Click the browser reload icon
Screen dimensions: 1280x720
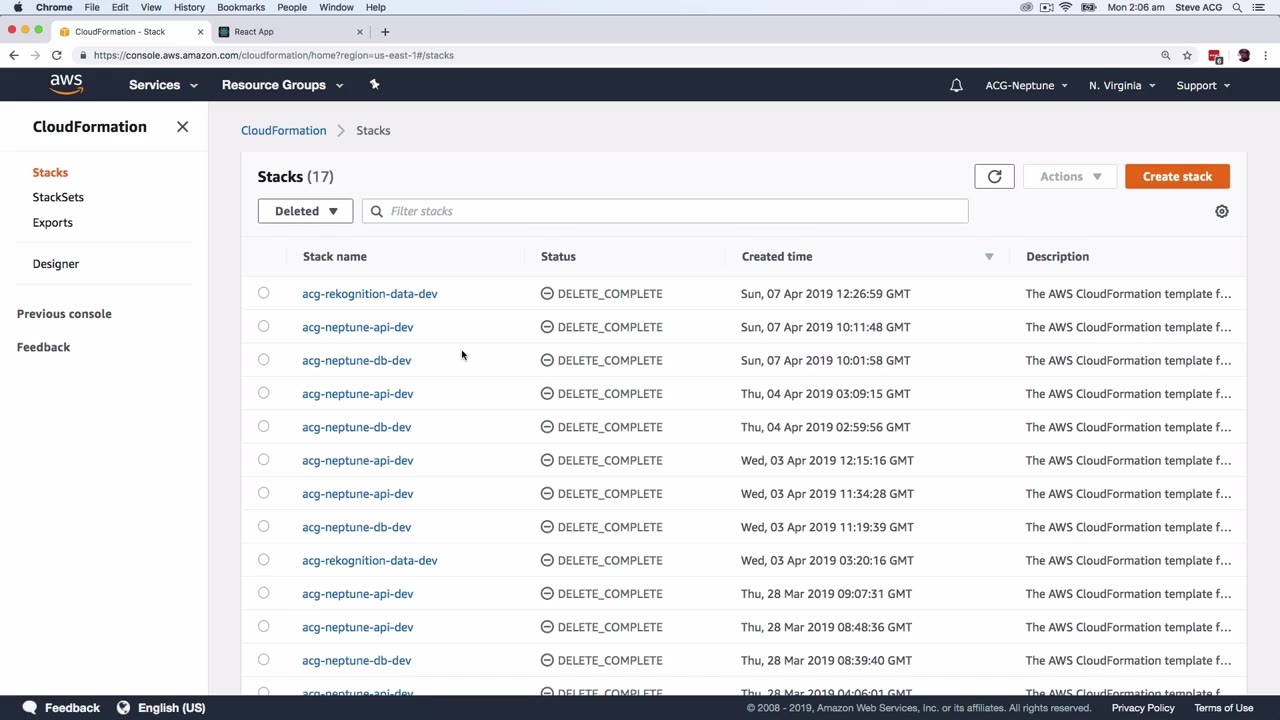[x=57, y=56]
